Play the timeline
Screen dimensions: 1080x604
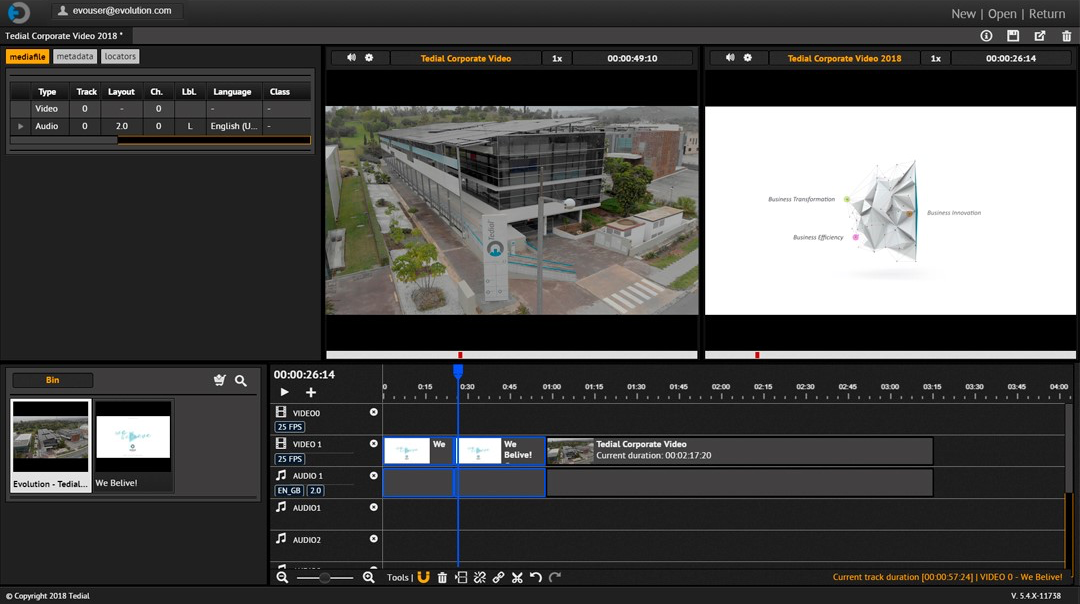(284, 393)
